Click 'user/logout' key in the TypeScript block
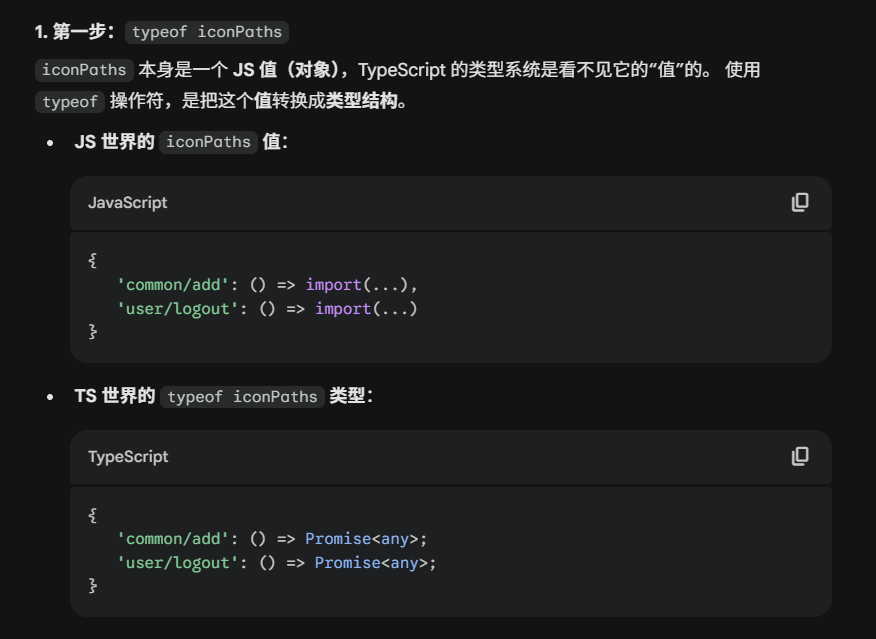 (178, 563)
